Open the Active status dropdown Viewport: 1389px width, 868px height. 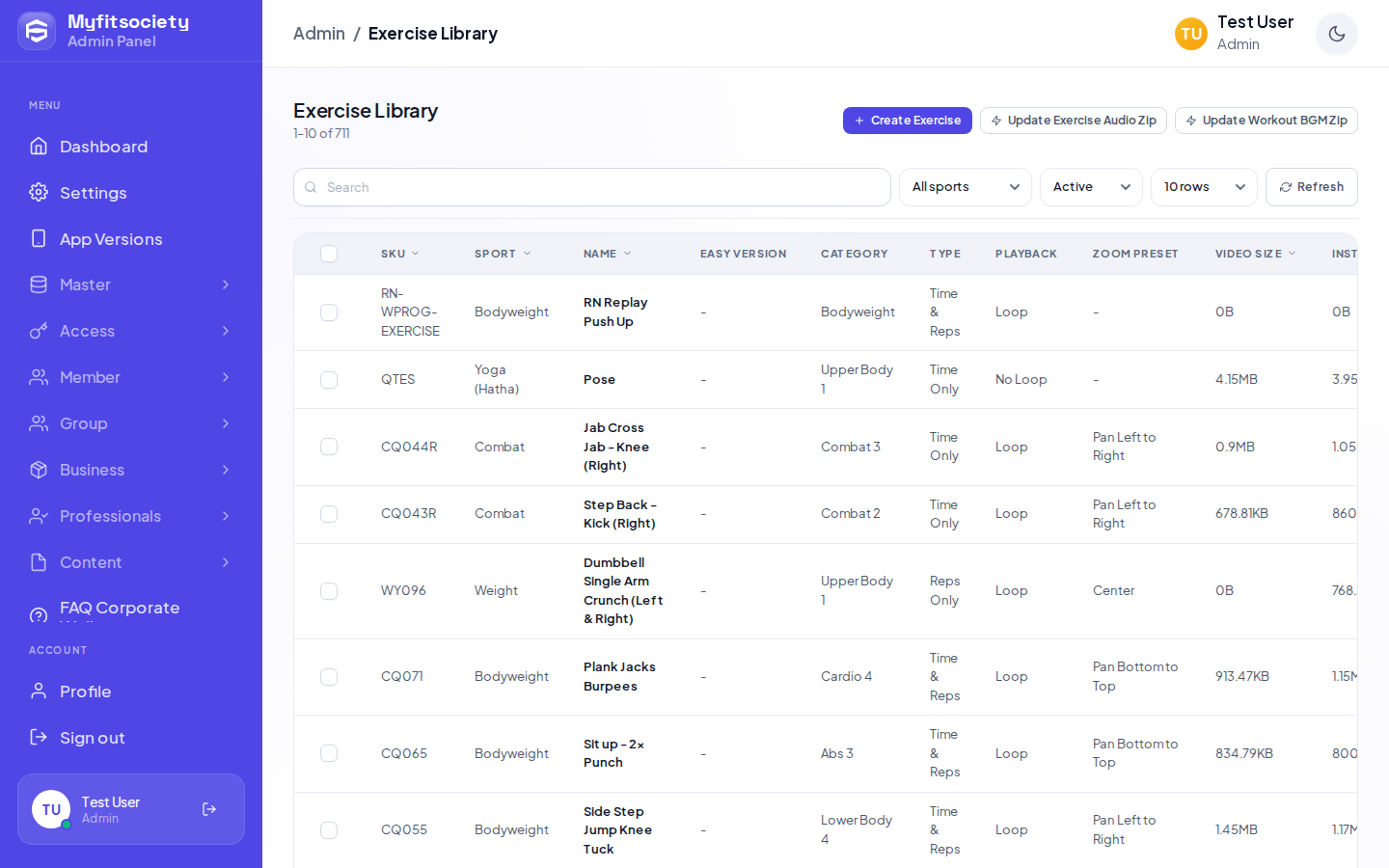click(x=1091, y=187)
